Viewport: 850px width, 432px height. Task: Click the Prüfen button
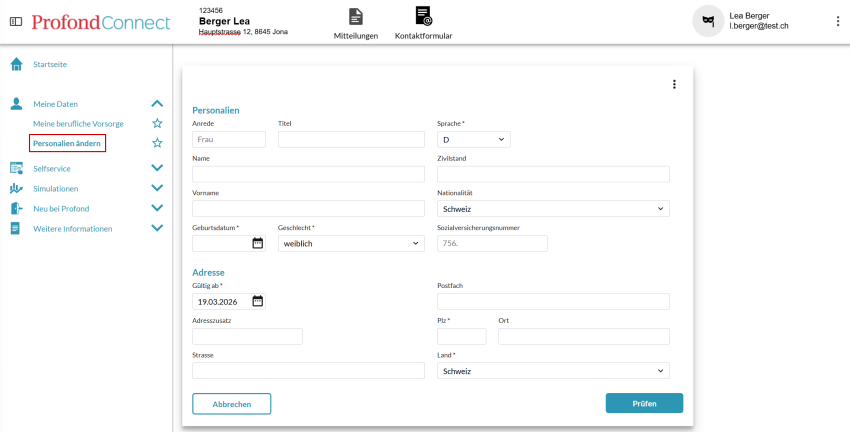(x=644, y=403)
